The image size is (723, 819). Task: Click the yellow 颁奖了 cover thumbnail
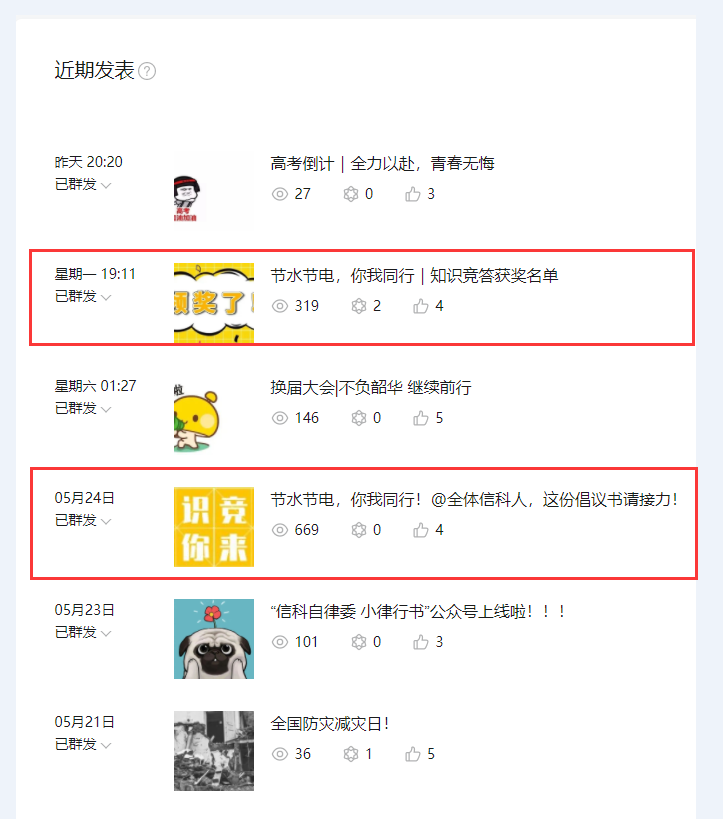point(214,303)
